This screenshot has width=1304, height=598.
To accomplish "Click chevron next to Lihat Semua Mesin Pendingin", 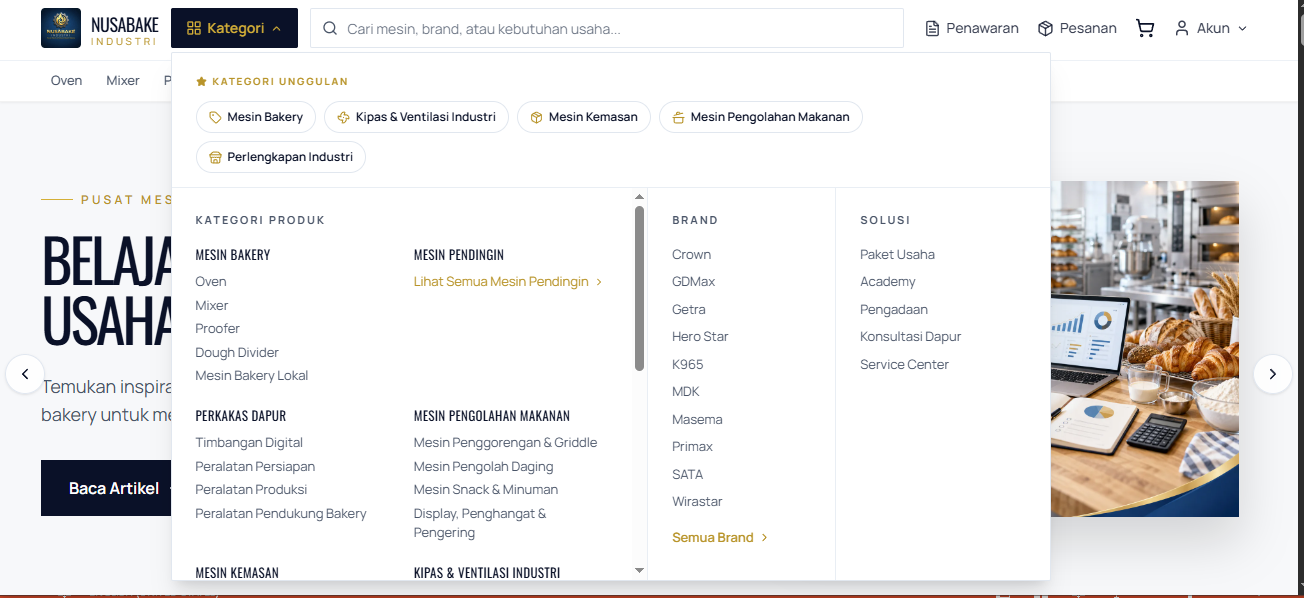I will click(599, 282).
